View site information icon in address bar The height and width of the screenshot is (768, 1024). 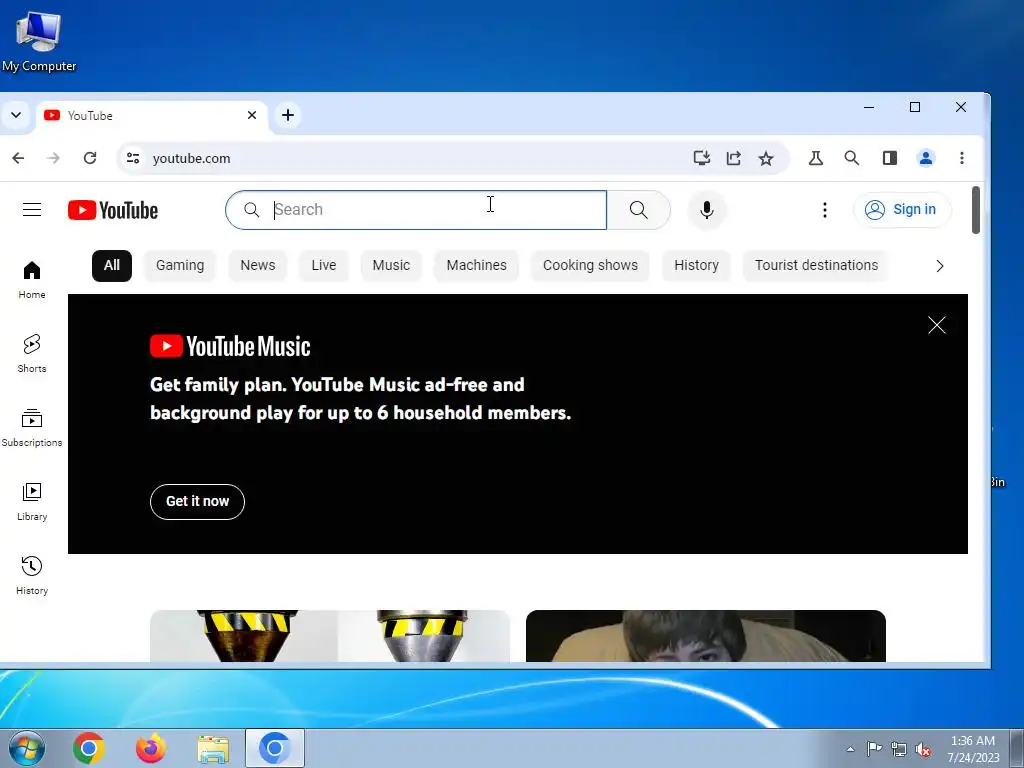133,158
